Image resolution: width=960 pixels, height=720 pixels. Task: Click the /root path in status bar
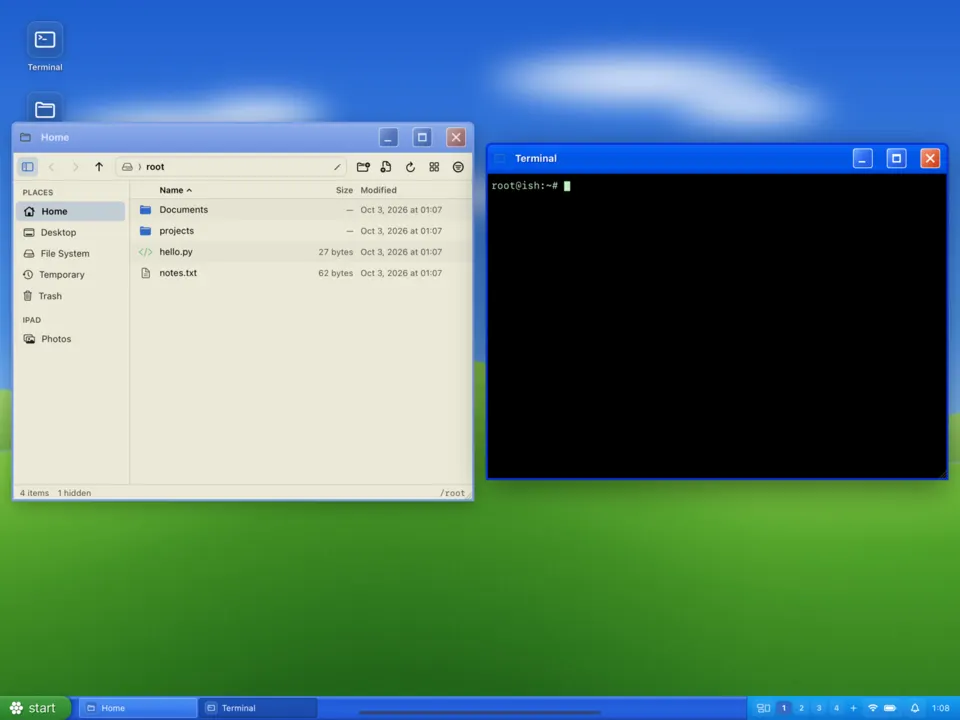452,493
